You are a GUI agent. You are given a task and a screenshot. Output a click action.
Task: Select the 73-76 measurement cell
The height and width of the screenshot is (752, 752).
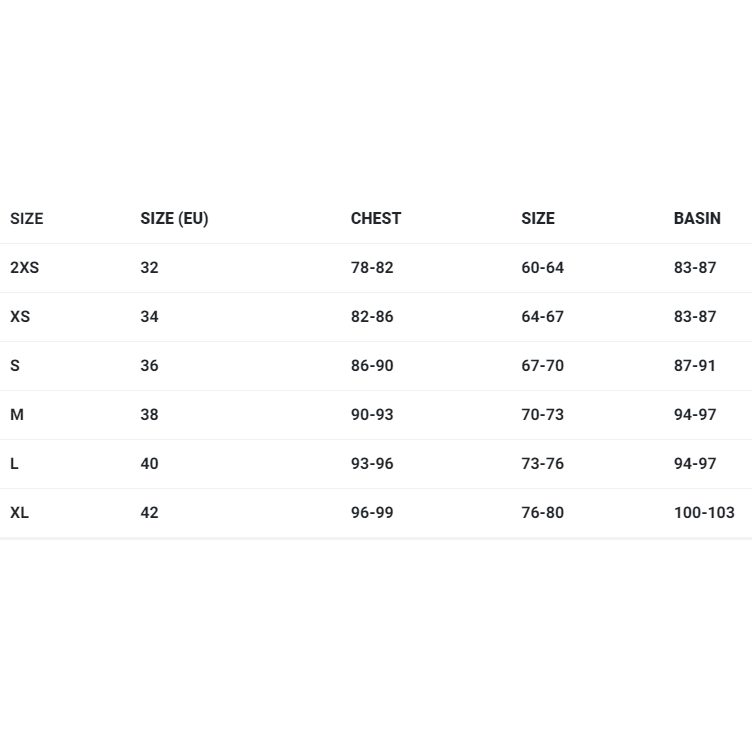tap(542, 463)
